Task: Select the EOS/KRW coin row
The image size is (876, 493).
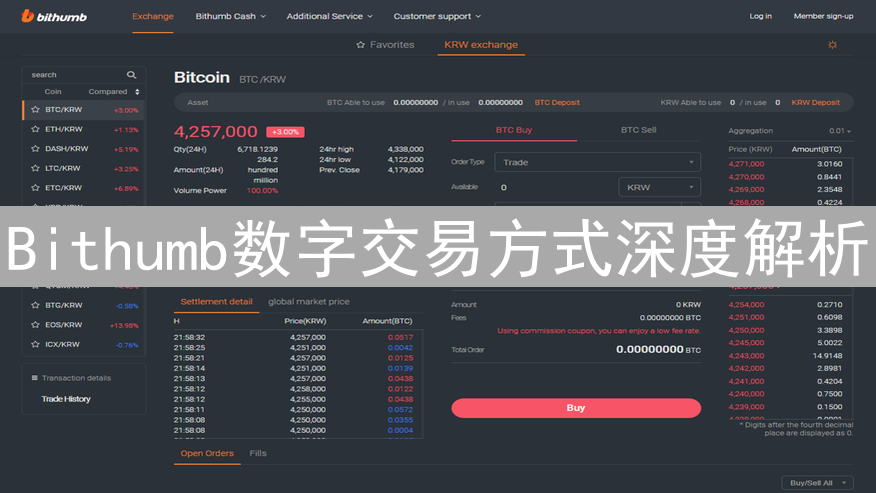Action: pos(84,325)
